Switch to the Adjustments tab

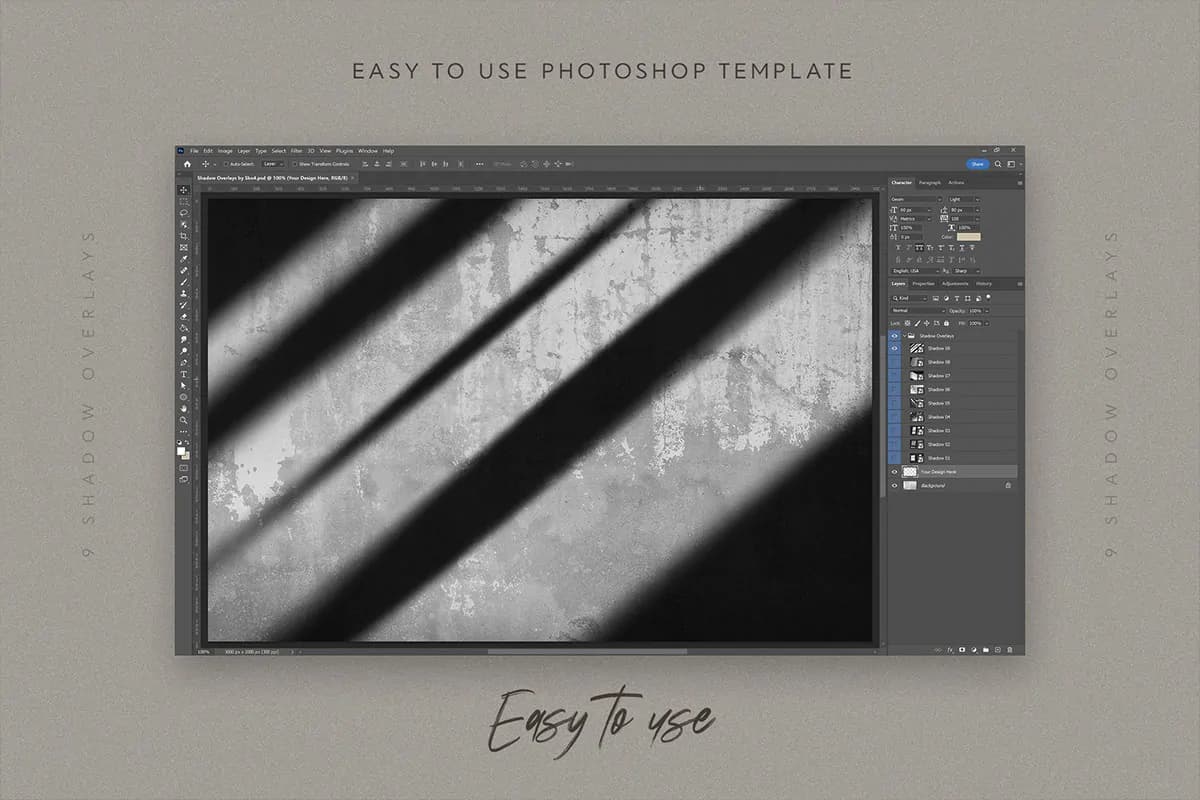[x=955, y=283]
